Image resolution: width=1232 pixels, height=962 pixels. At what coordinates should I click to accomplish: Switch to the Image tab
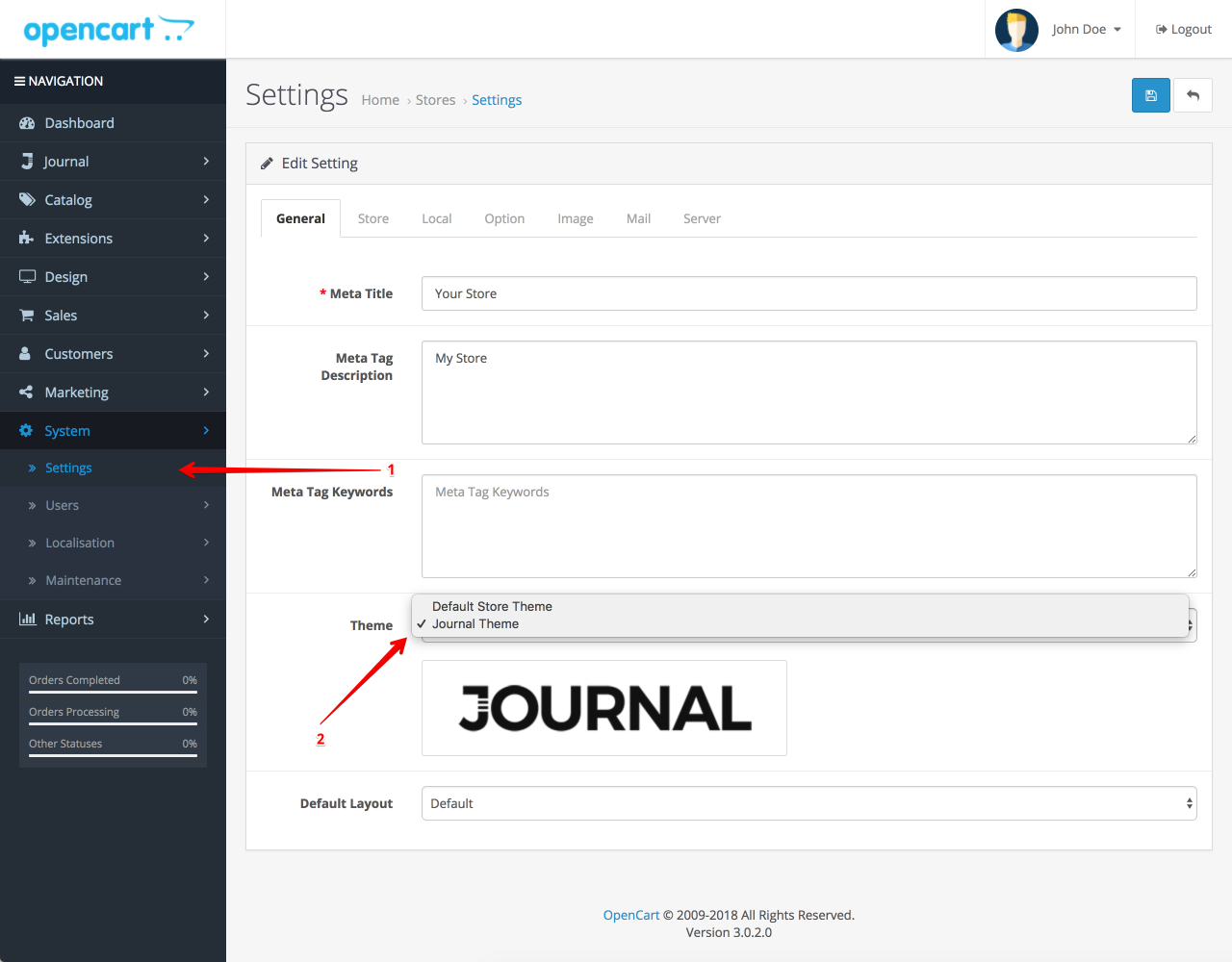[576, 218]
